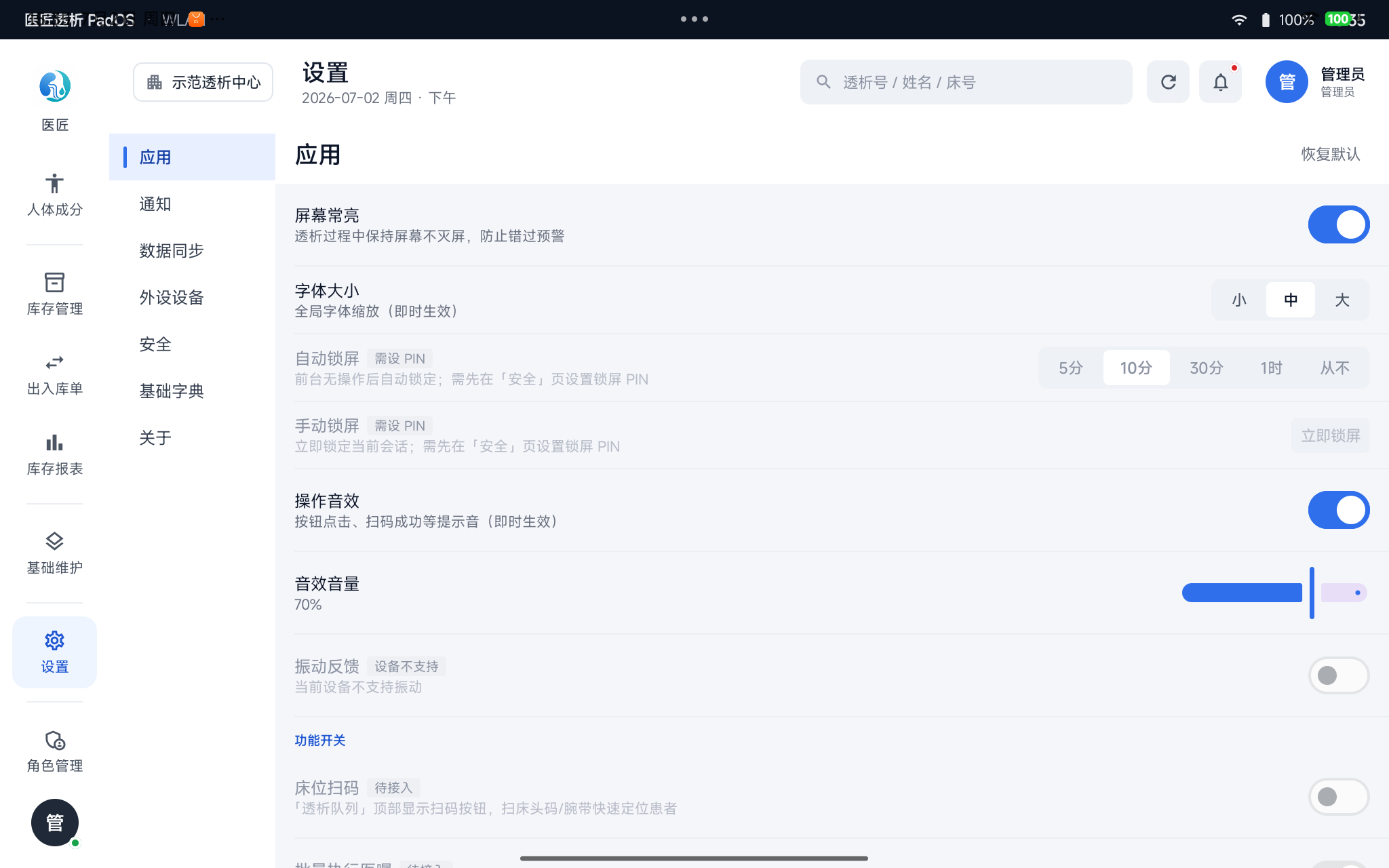Screen dimensions: 1389x868
Task: Select the 设置 gear in the sidebar
Action: (x=55, y=652)
